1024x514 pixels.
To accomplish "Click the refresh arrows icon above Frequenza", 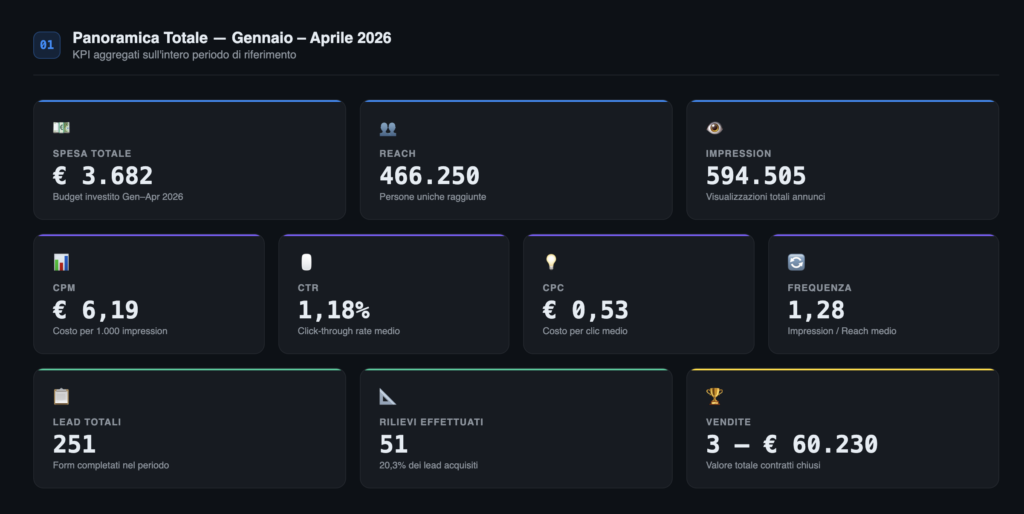I will point(796,263).
